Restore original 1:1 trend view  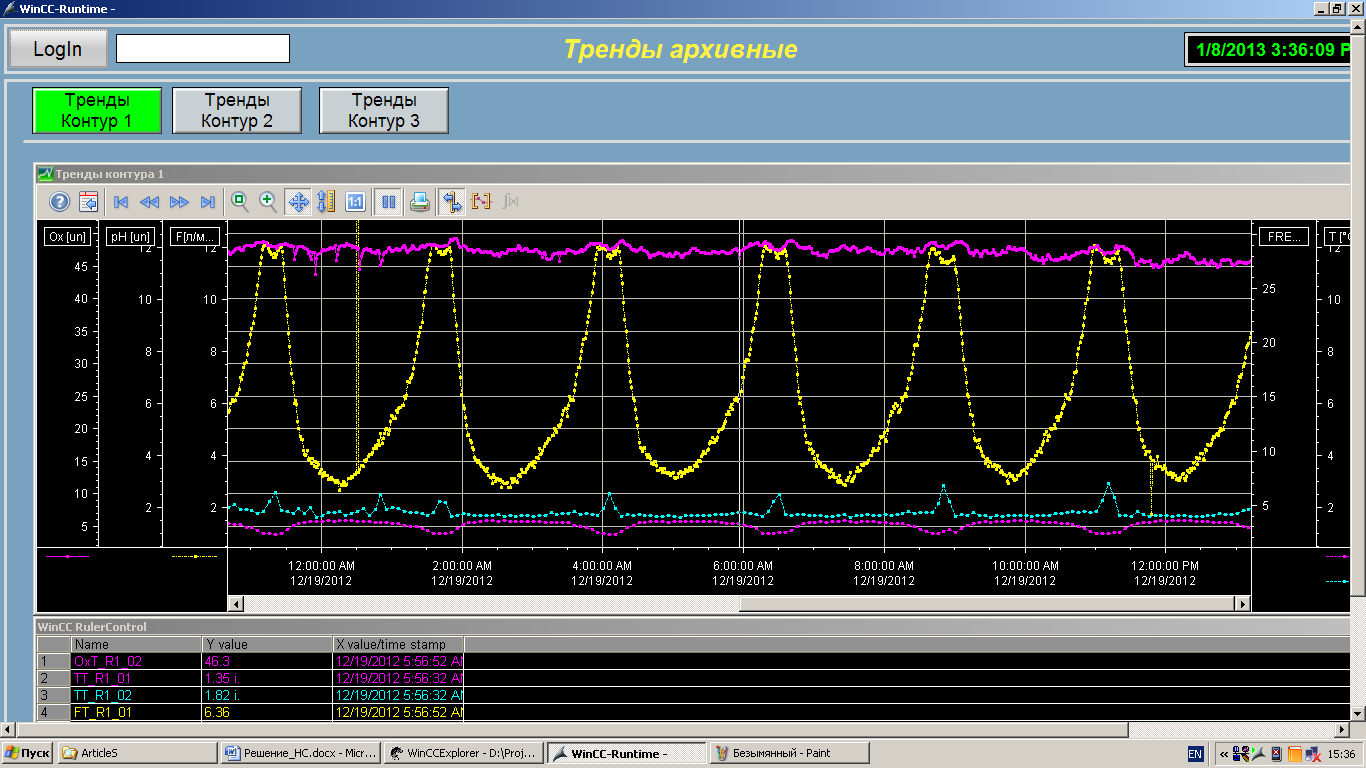355,202
